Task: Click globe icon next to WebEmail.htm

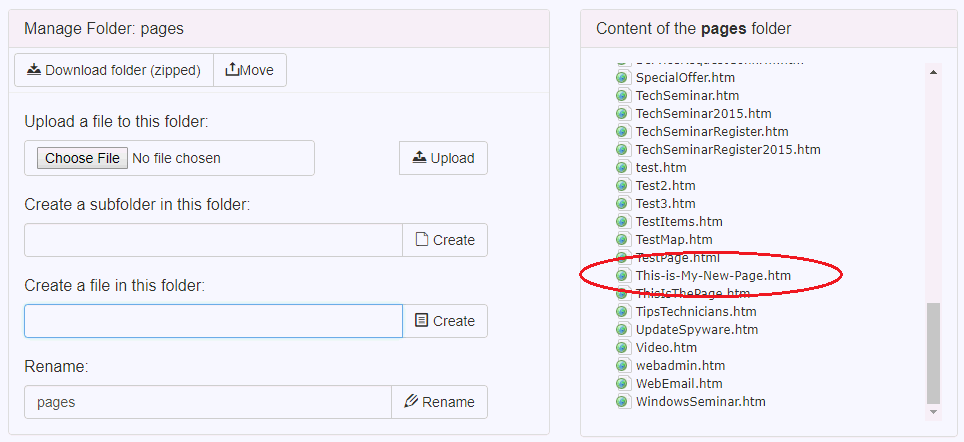Action: pyautogui.click(x=622, y=383)
